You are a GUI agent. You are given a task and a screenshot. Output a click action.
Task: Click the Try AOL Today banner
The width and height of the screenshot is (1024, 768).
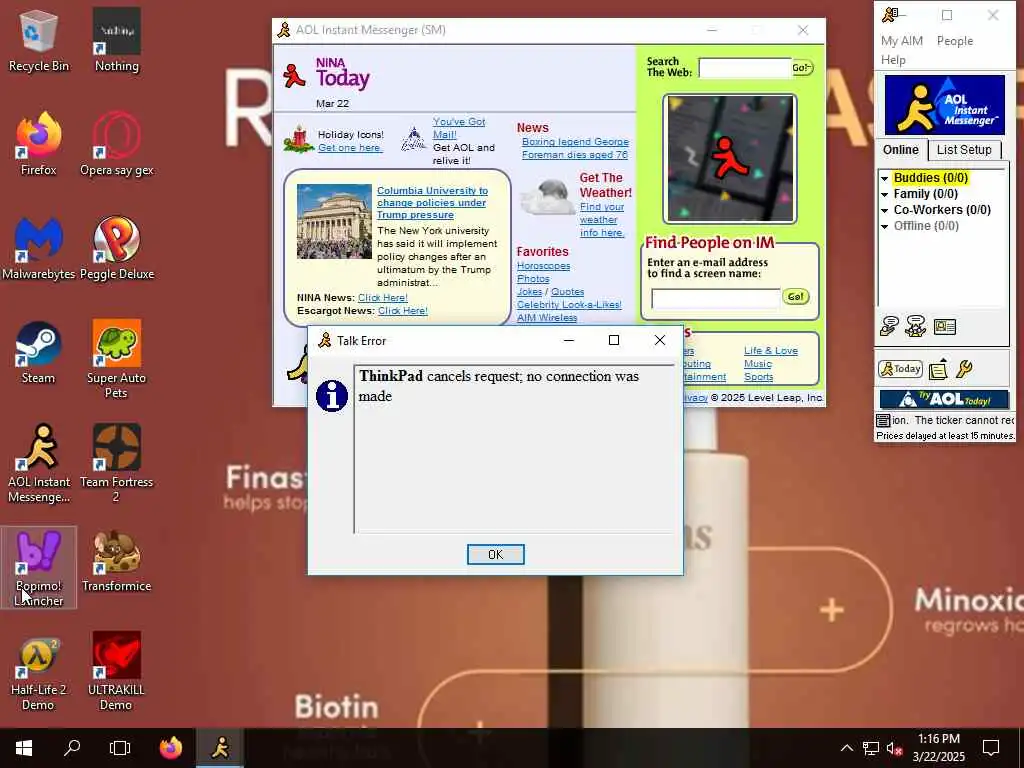pyautogui.click(x=944, y=399)
